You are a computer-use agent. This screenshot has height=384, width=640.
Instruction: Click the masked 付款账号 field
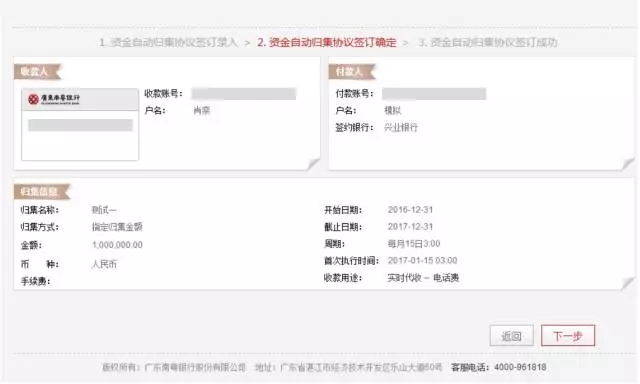(x=434, y=93)
